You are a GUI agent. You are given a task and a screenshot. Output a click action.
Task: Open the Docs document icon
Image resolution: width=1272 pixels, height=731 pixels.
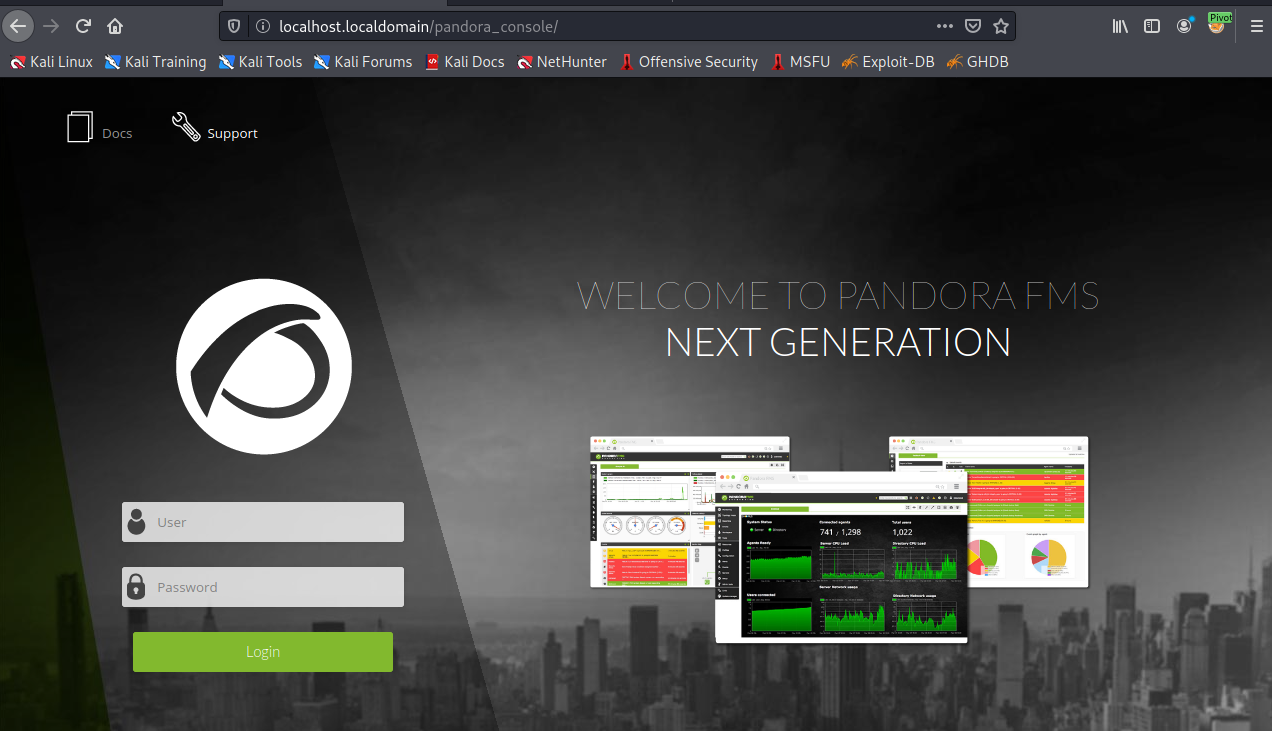80,128
